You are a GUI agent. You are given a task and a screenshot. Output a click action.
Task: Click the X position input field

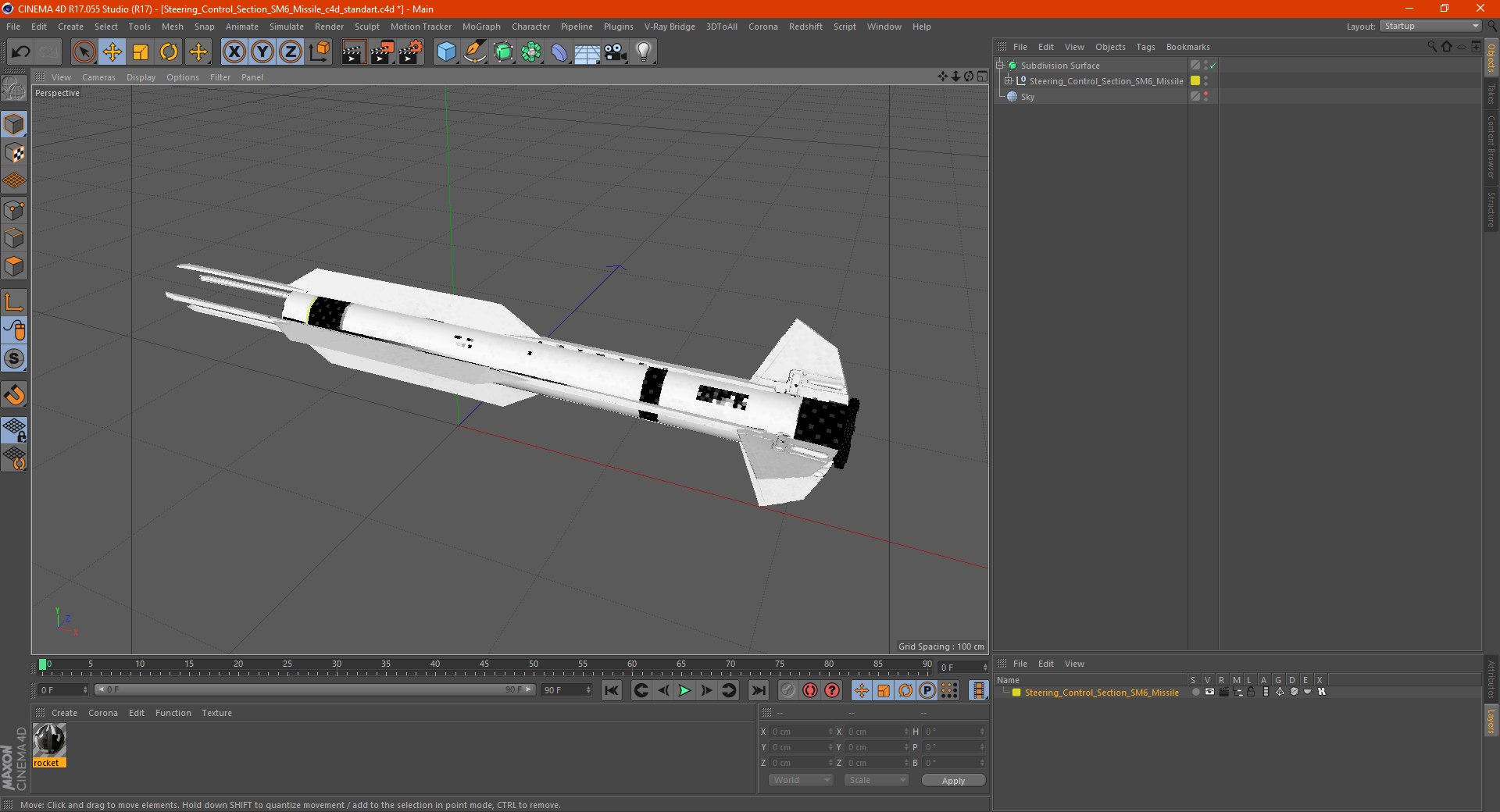click(x=801, y=732)
